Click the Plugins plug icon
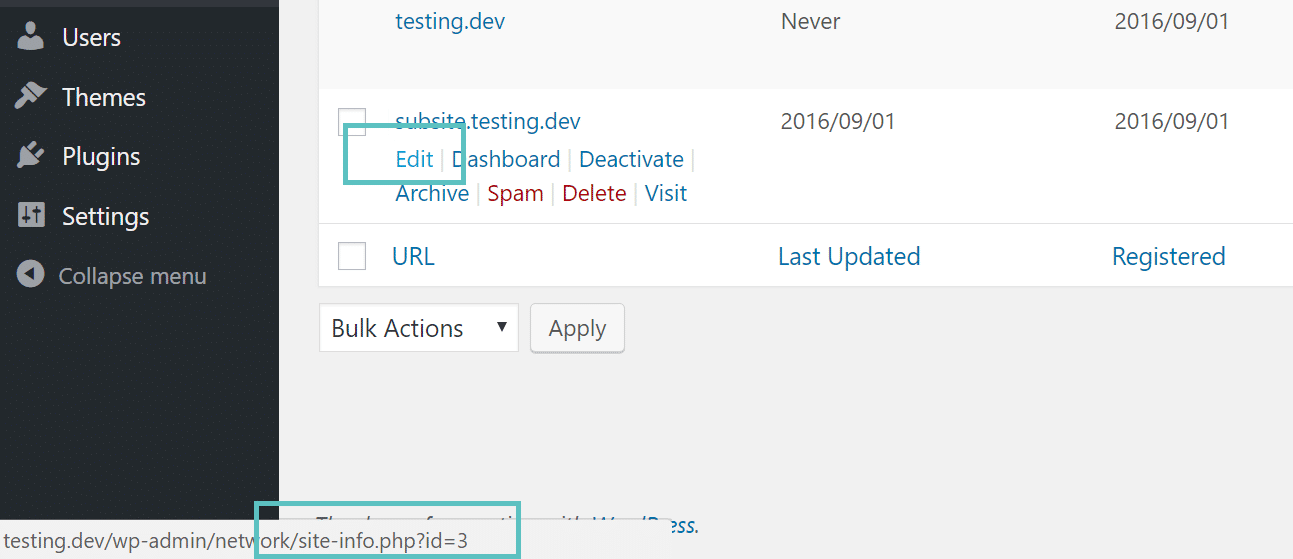This screenshot has height=559, width=1293. [31, 156]
